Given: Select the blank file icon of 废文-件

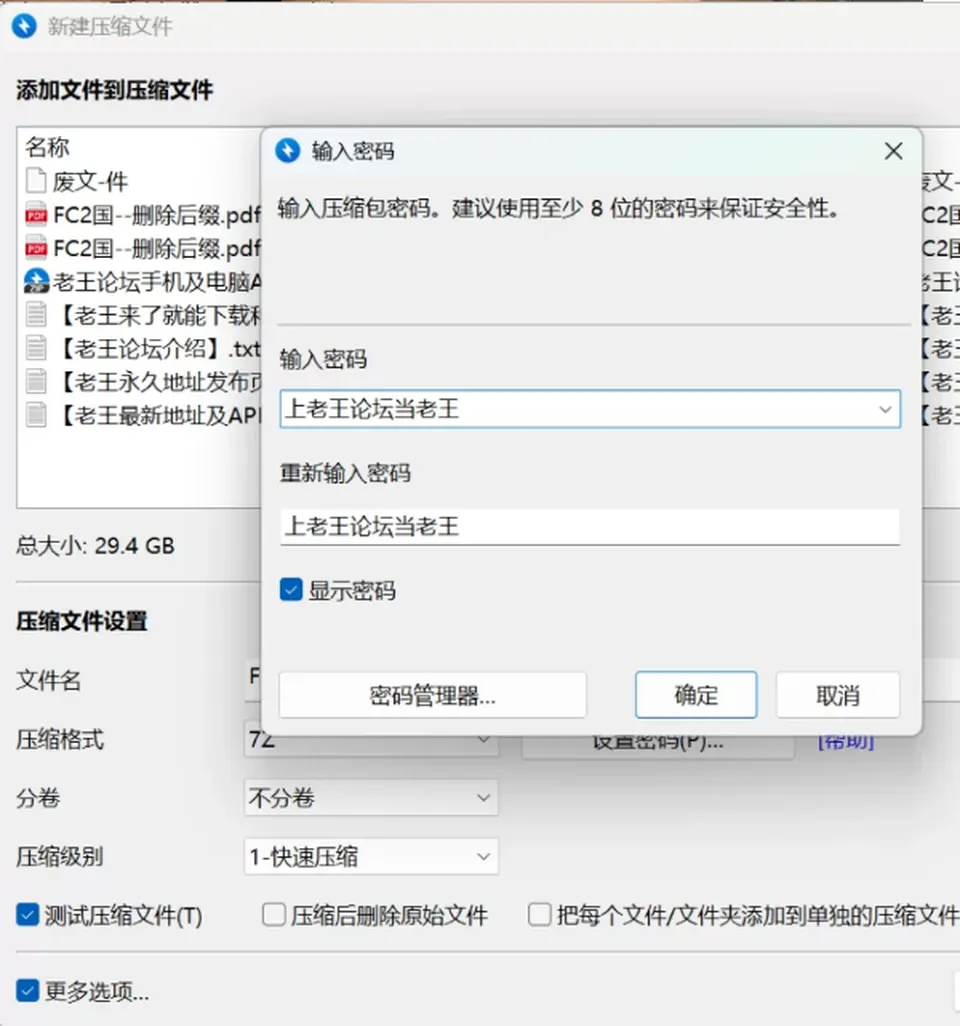Looking at the screenshot, I should 36,181.
